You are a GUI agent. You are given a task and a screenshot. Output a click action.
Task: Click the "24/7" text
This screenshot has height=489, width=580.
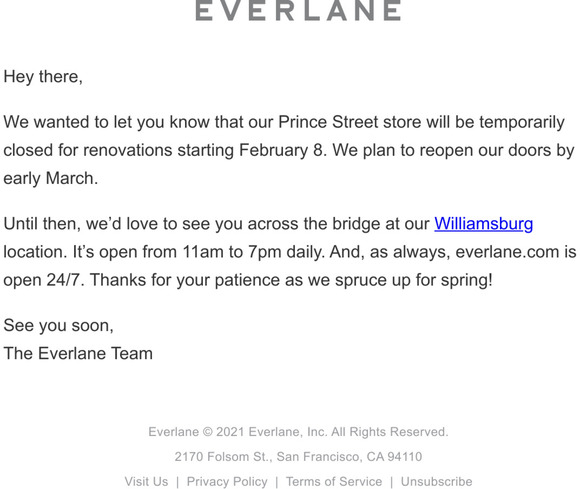pyautogui.click(x=64, y=280)
